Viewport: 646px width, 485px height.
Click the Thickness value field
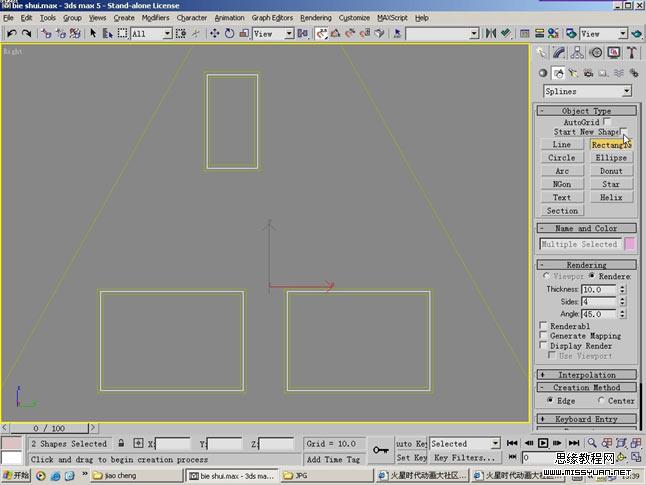(x=598, y=289)
